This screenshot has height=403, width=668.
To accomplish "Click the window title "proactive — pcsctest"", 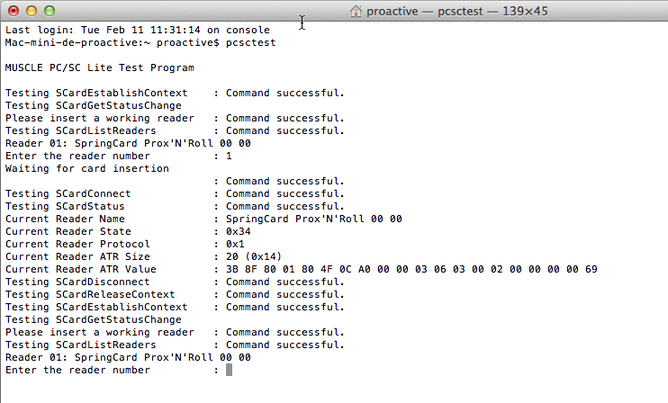I will click(425, 11).
